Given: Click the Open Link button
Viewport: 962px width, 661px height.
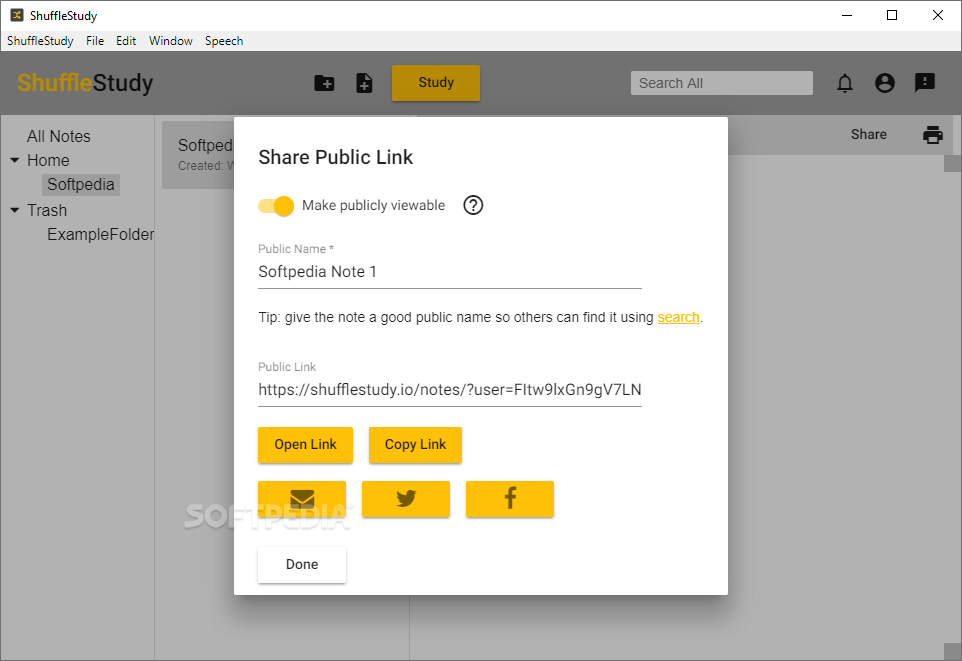Looking at the screenshot, I should point(306,444).
